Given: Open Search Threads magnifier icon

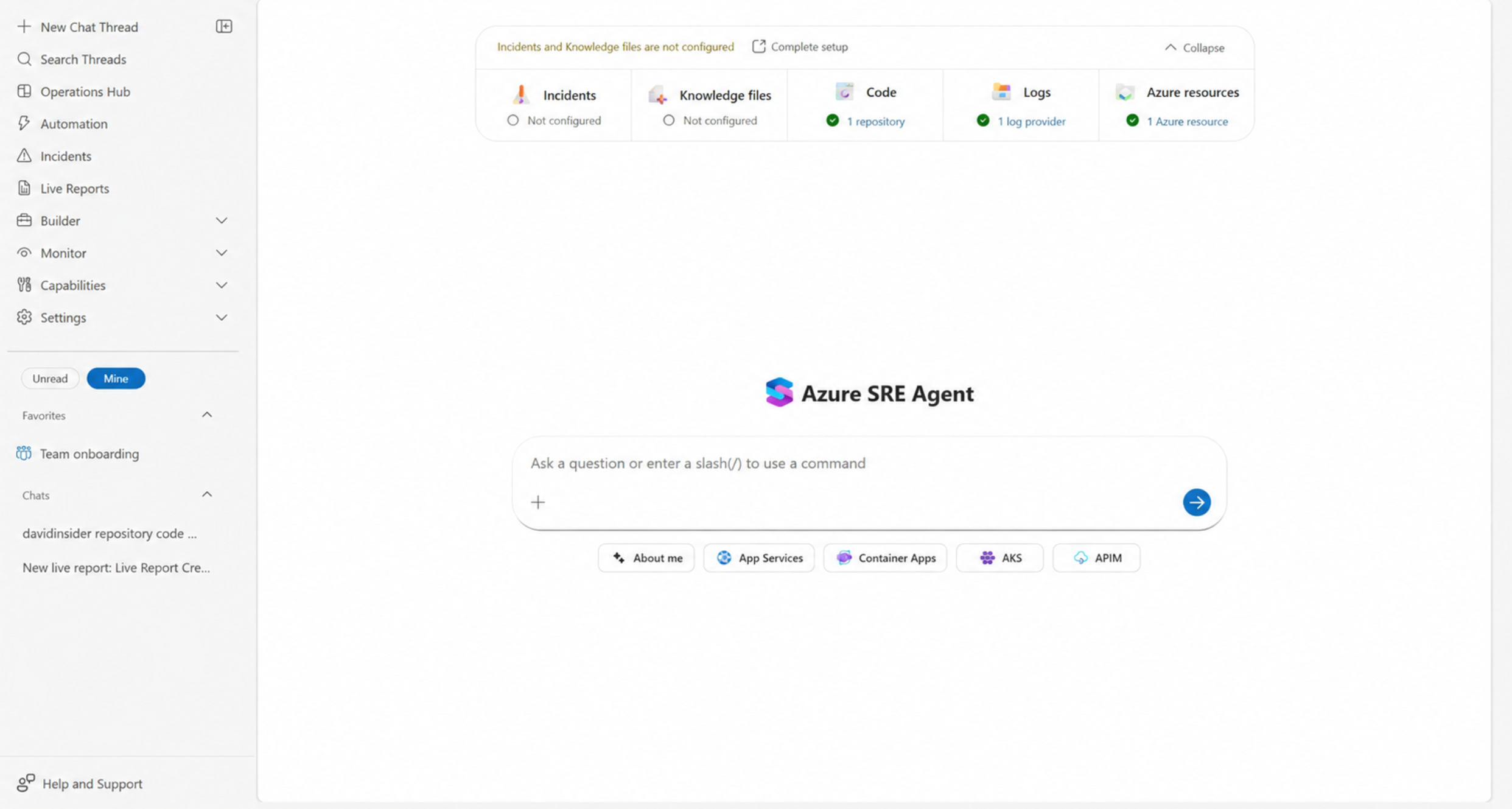Looking at the screenshot, I should (24, 59).
